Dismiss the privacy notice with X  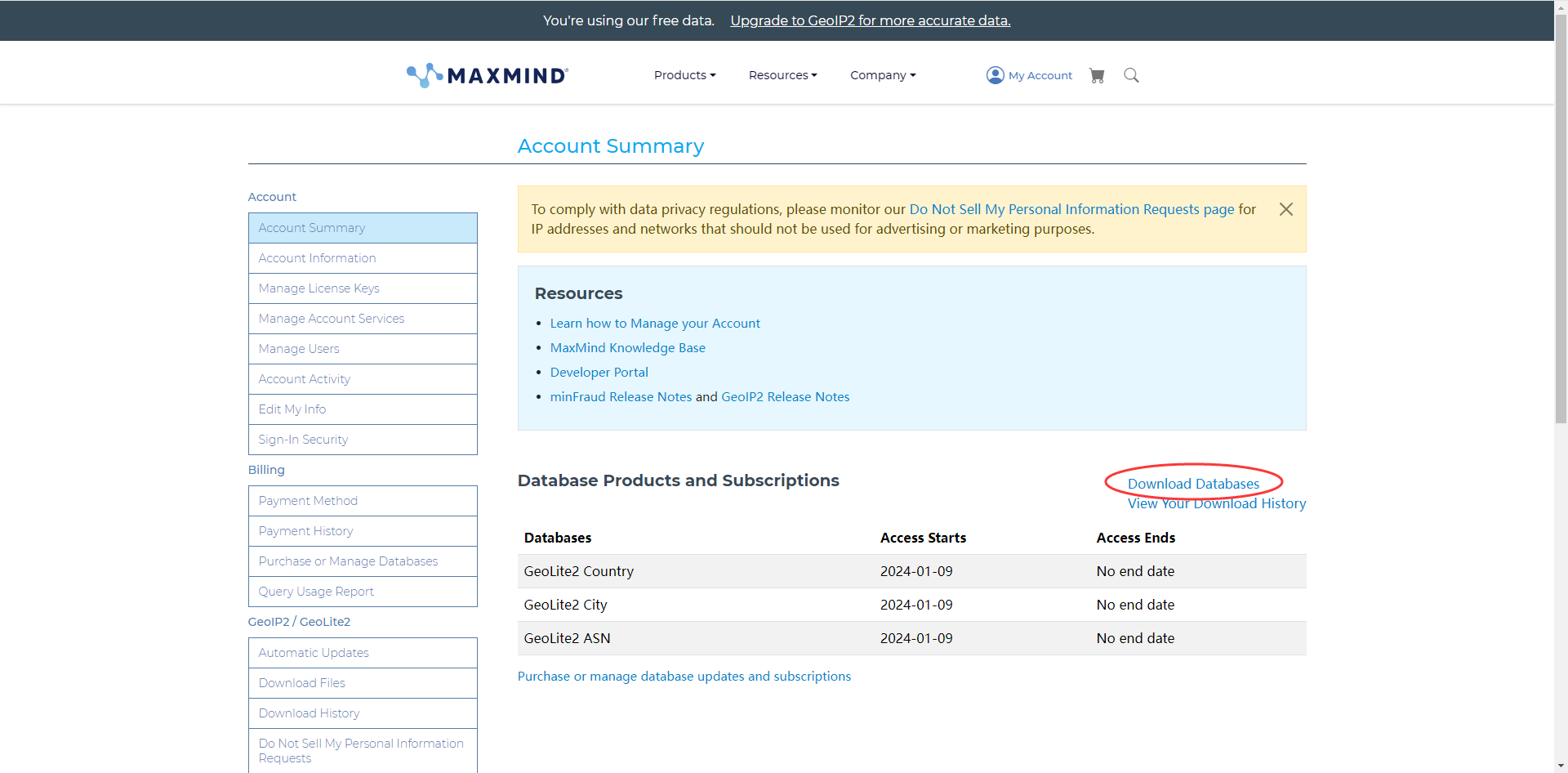click(x=1285, y=209)
